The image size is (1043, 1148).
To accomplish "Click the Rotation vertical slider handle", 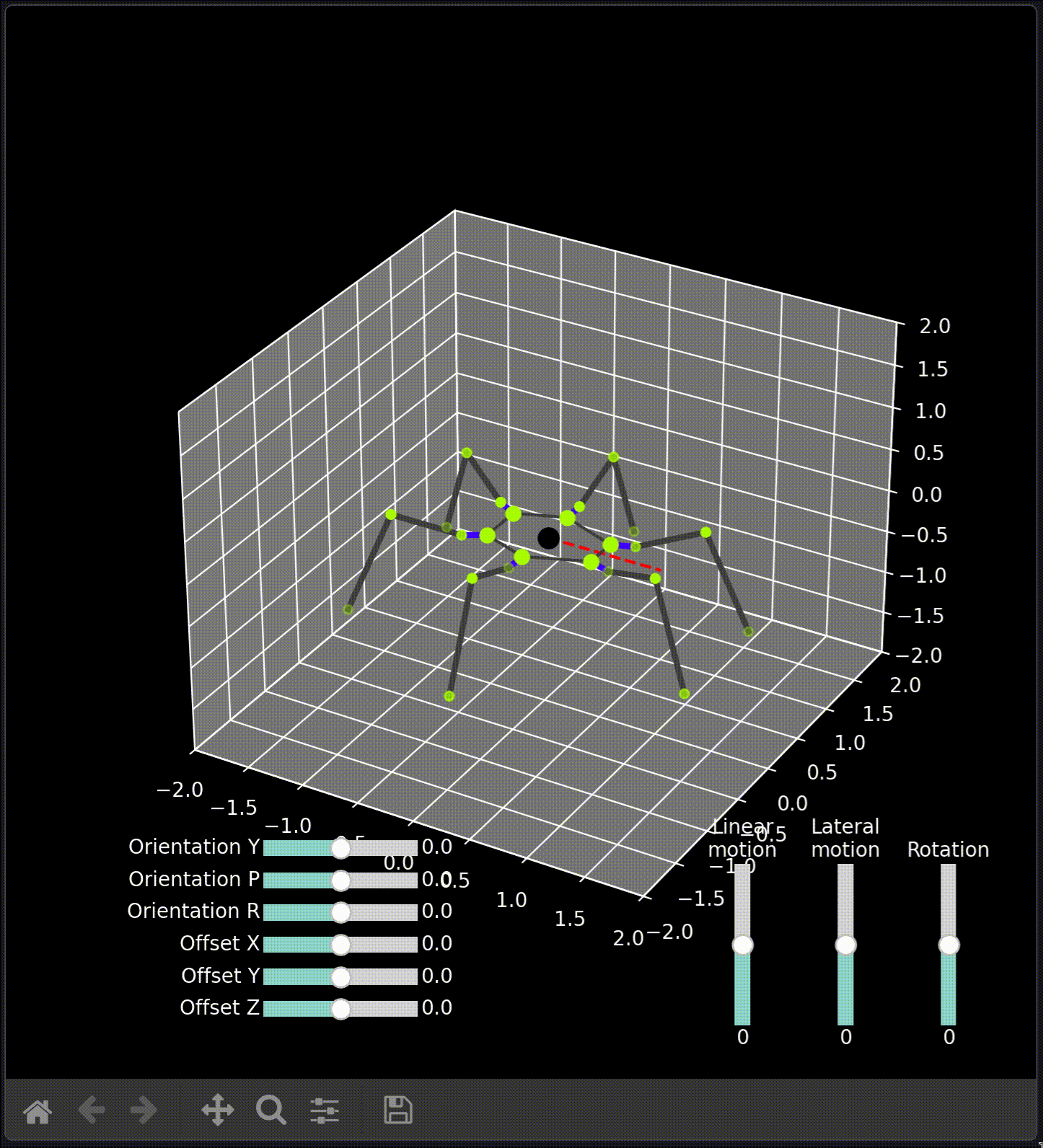I will pyautogui.click(x=949, y=945).
